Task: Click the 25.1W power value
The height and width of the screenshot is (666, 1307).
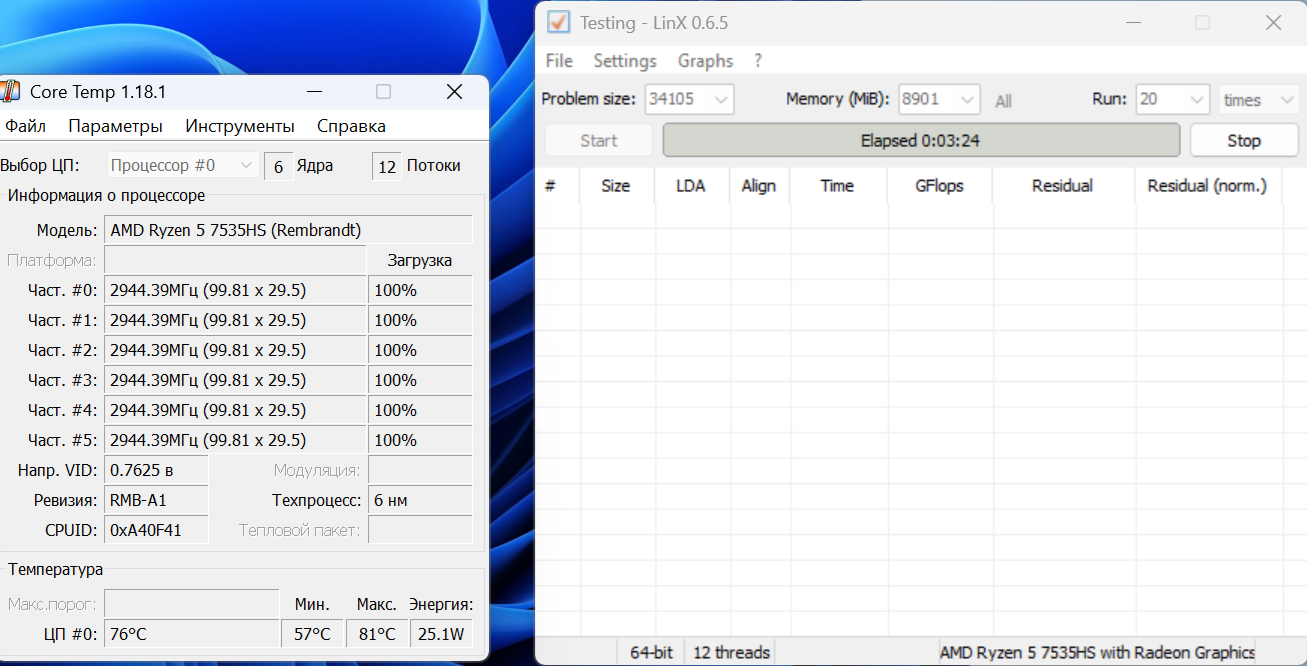Action: click(x=441, y=634)
